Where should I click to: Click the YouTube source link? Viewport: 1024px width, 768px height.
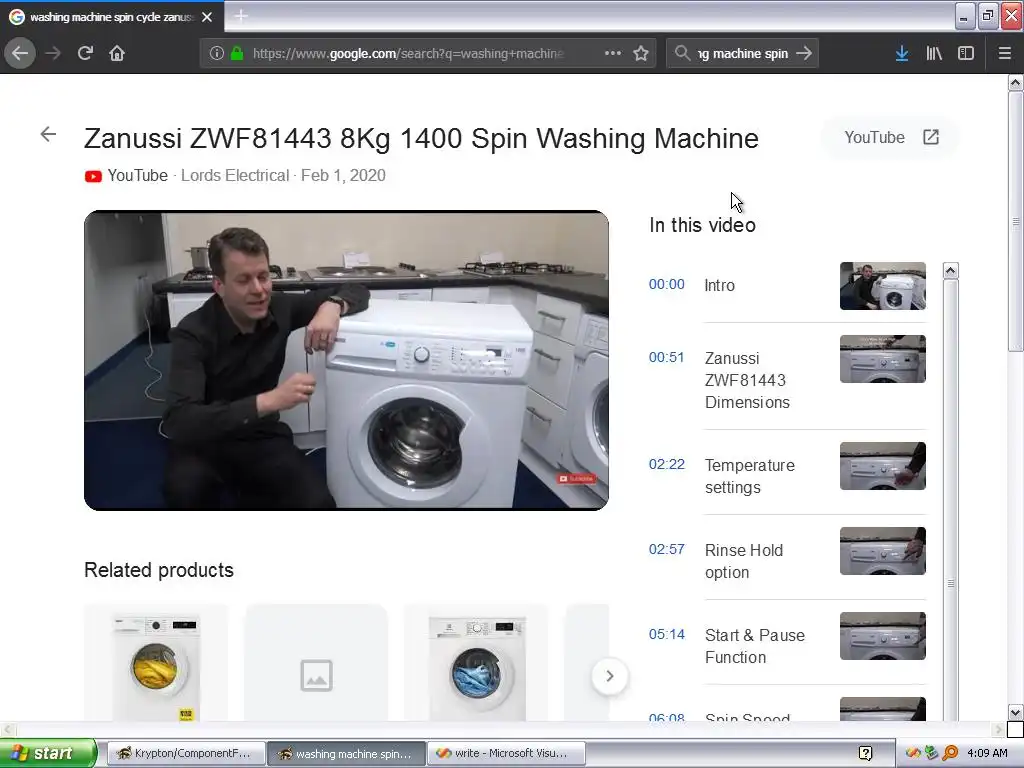coord(137,176)
